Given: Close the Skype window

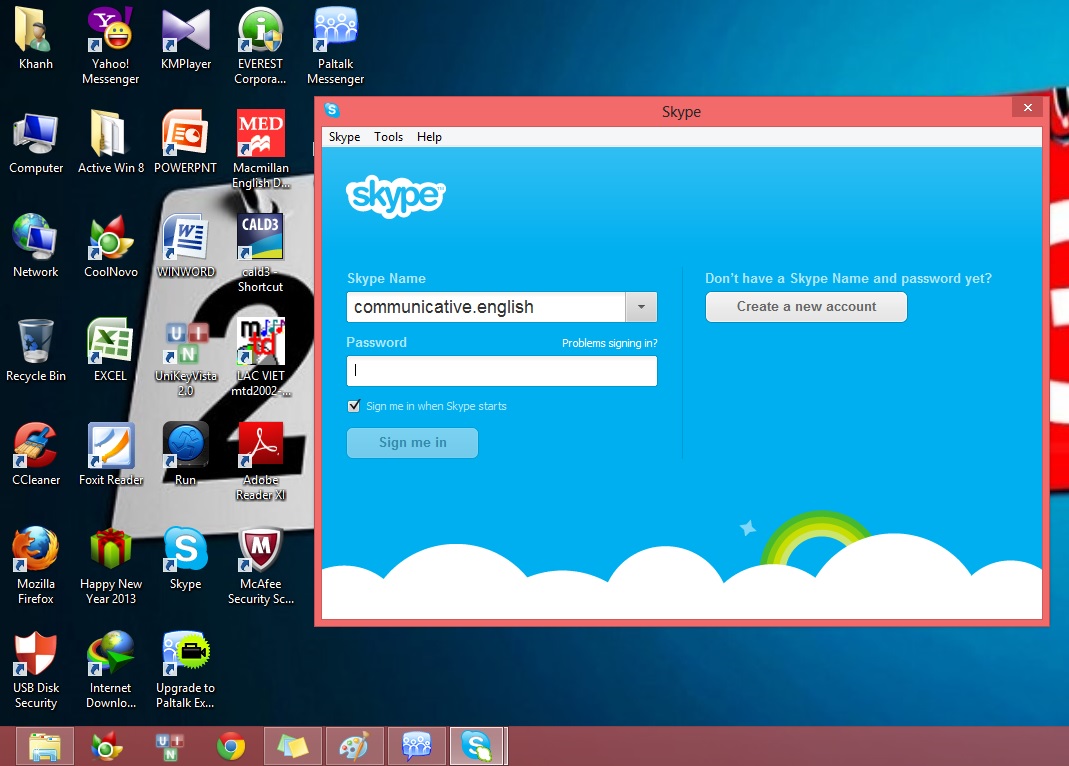Looking at the screenshot, I should [x=1027, y=108].
